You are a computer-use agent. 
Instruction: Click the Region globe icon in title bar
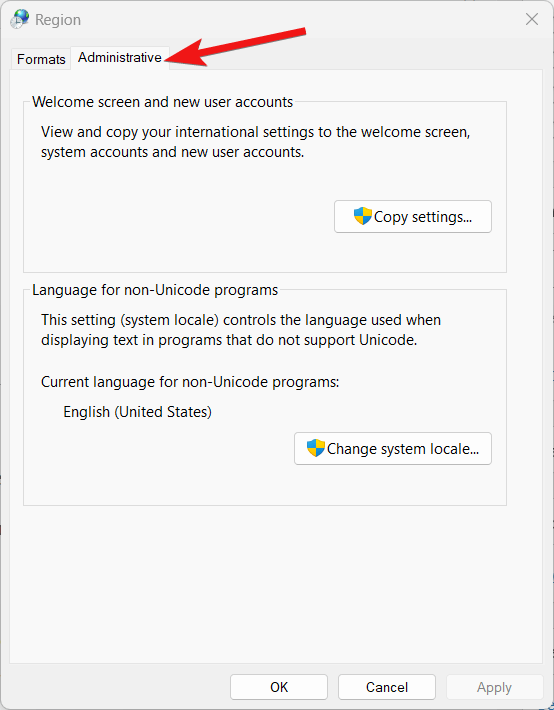[x=19, y=19]
